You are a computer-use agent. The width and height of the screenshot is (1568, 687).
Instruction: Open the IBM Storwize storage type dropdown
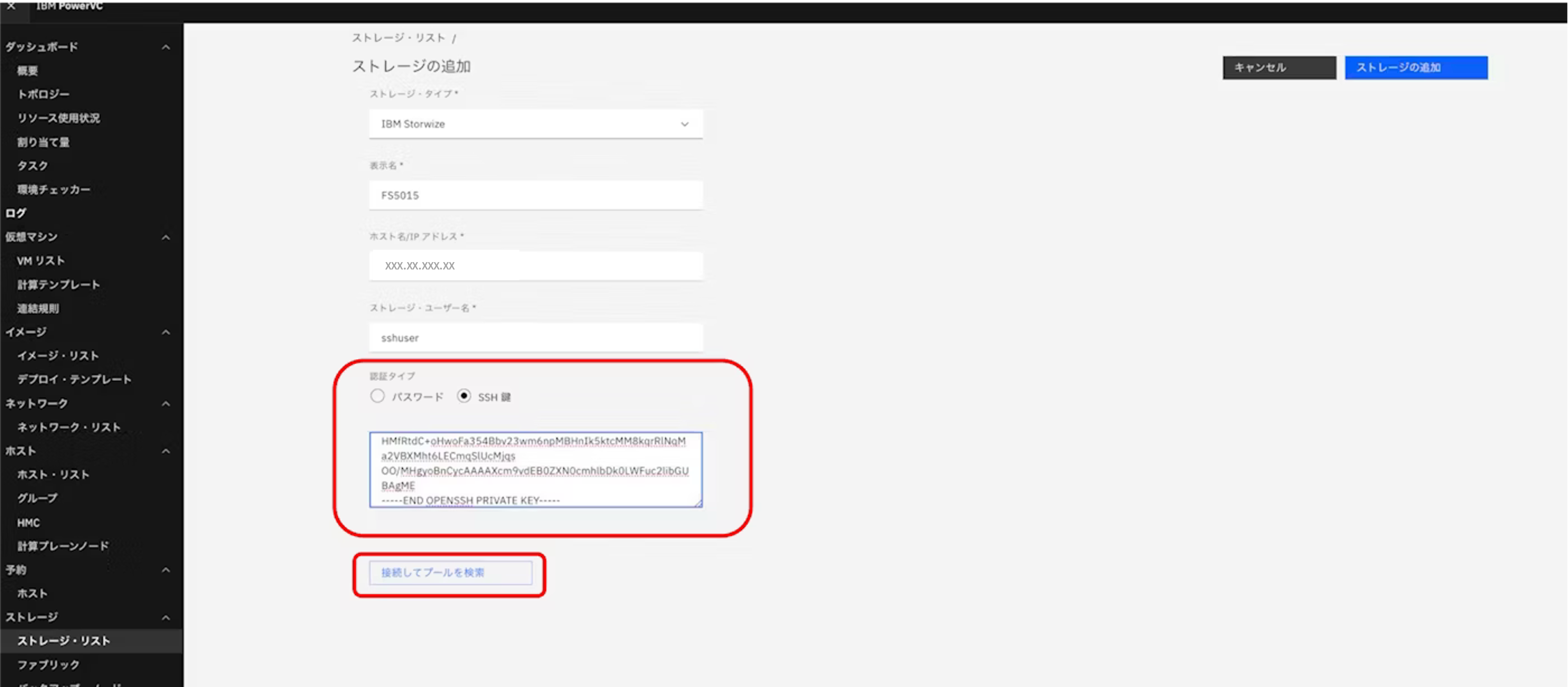535,124
